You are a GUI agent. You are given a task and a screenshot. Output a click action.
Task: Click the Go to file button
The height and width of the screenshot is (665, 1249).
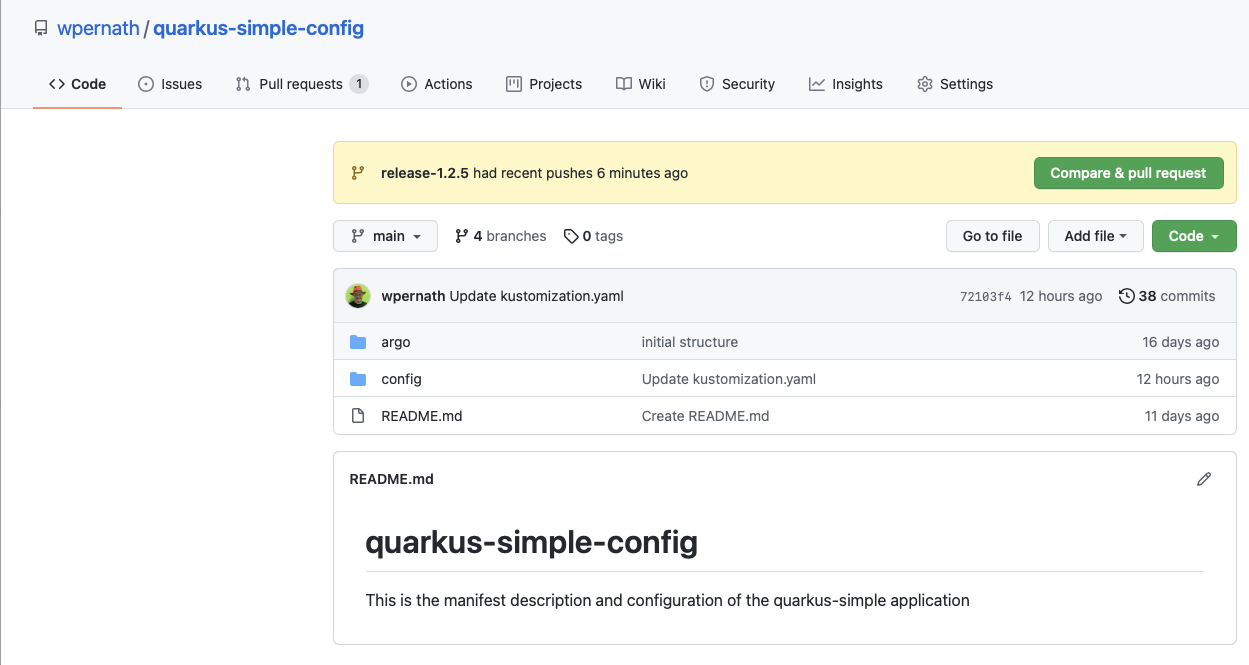point(993,236)
